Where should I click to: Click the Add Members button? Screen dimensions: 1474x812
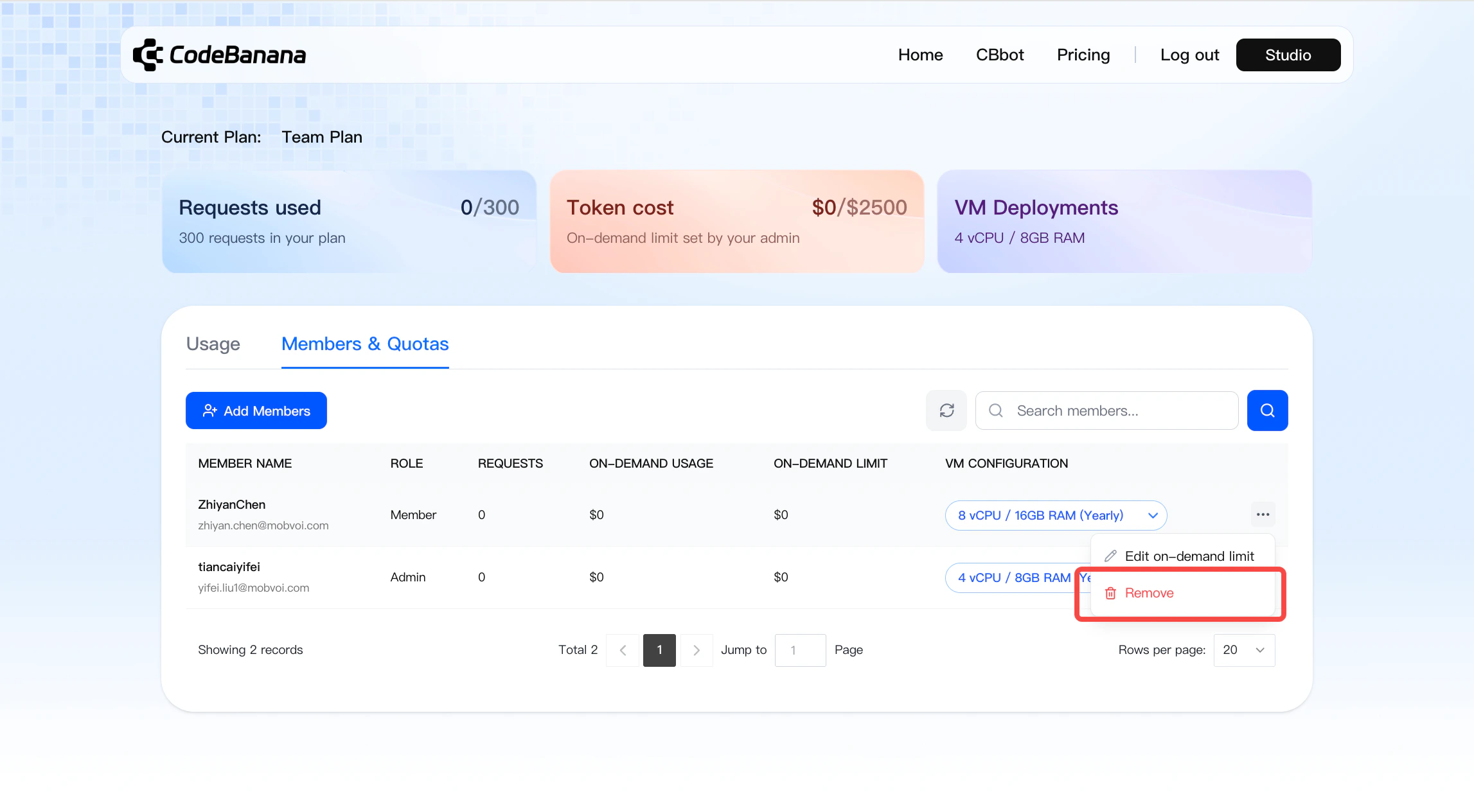(x=256, y=411)
